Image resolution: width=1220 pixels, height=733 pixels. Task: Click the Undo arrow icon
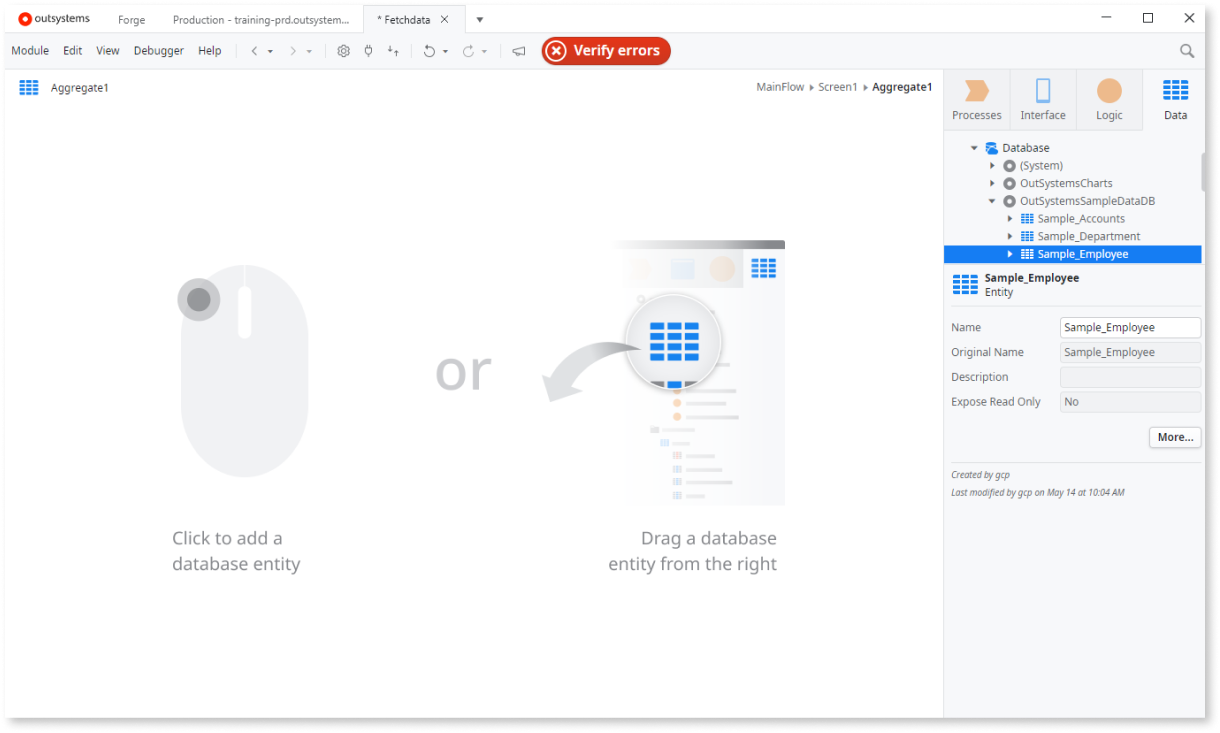coord(430,51)
